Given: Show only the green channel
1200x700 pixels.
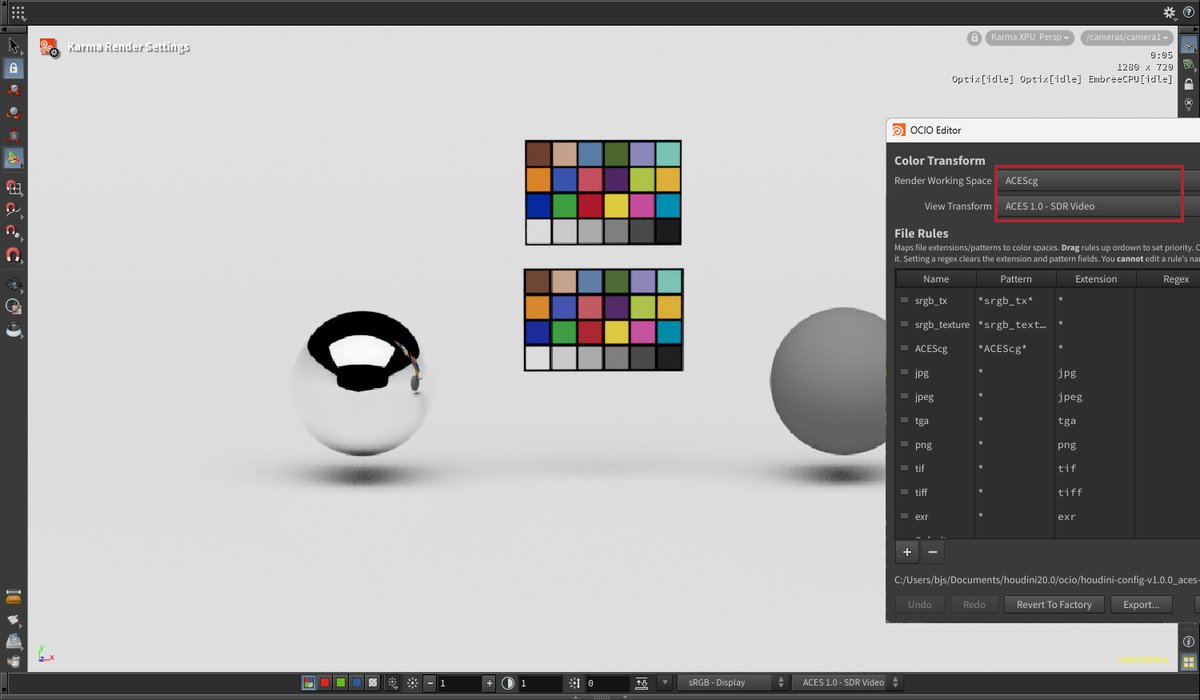Looking at the screenshot, I should 341,683.
